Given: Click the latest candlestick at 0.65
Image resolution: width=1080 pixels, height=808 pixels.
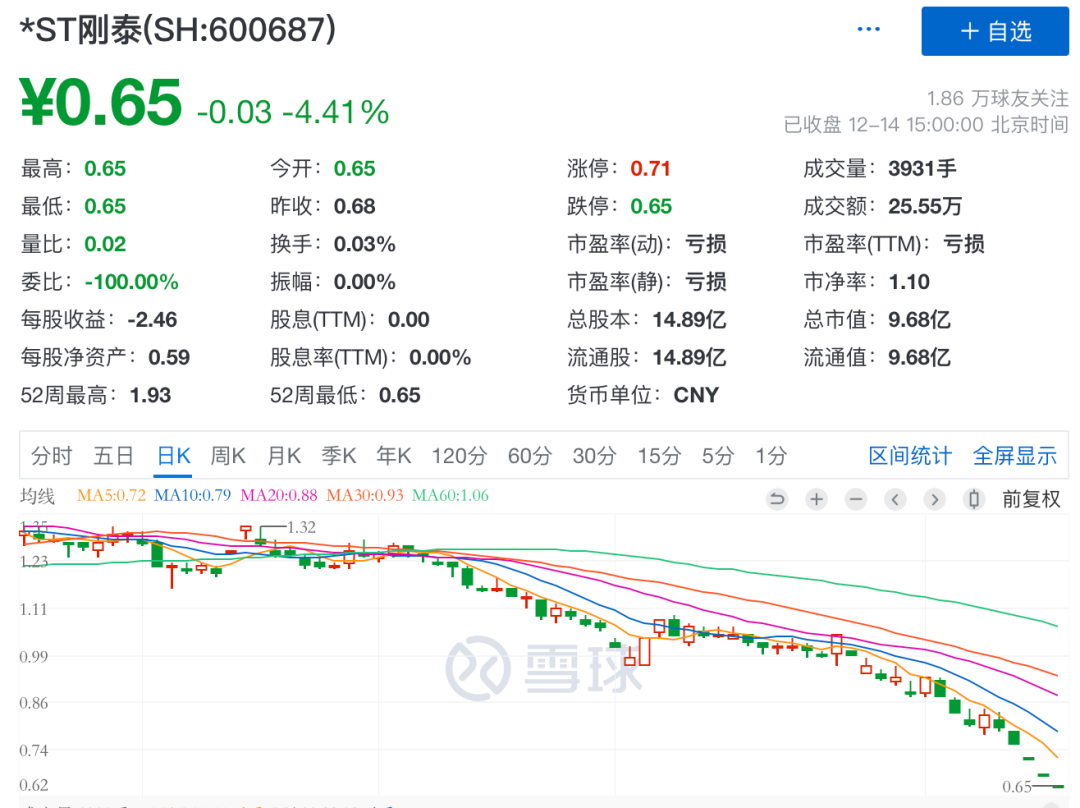Looking at the screenshot, I should (x=1058, y=786).
